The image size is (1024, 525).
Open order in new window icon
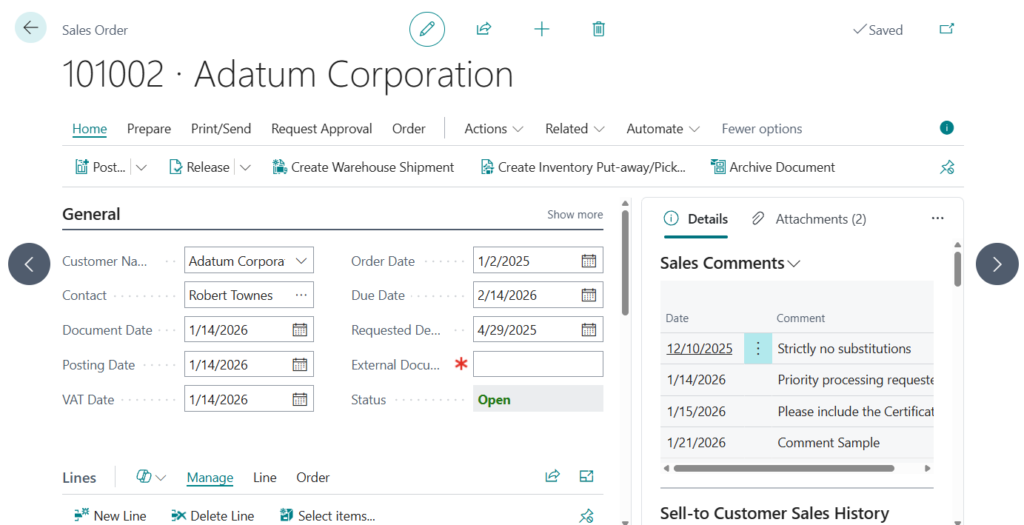(x=946, y=29)
